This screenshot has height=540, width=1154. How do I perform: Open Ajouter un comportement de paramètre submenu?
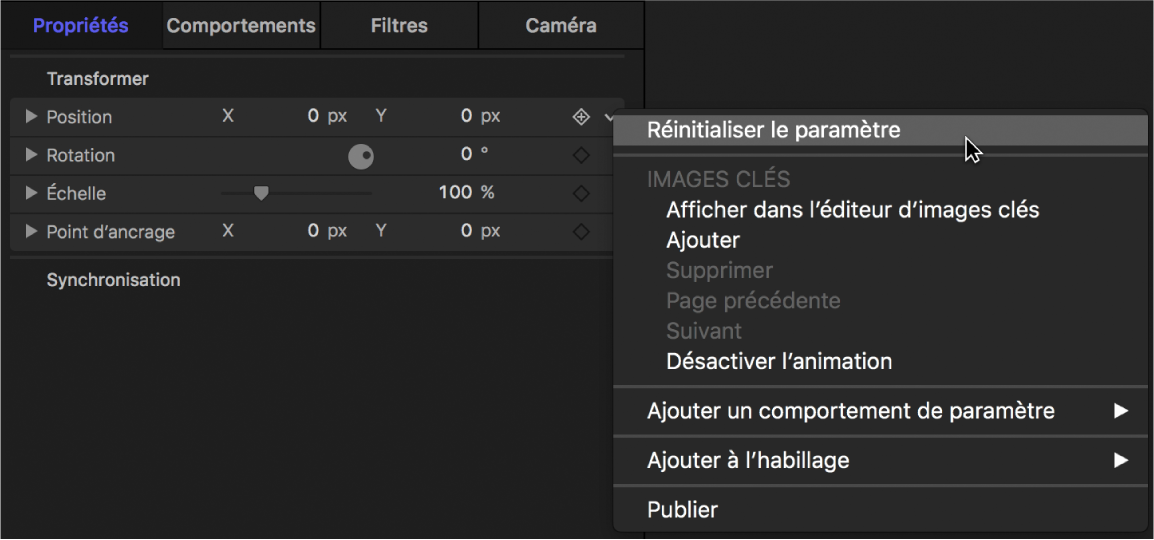[851, 411]
